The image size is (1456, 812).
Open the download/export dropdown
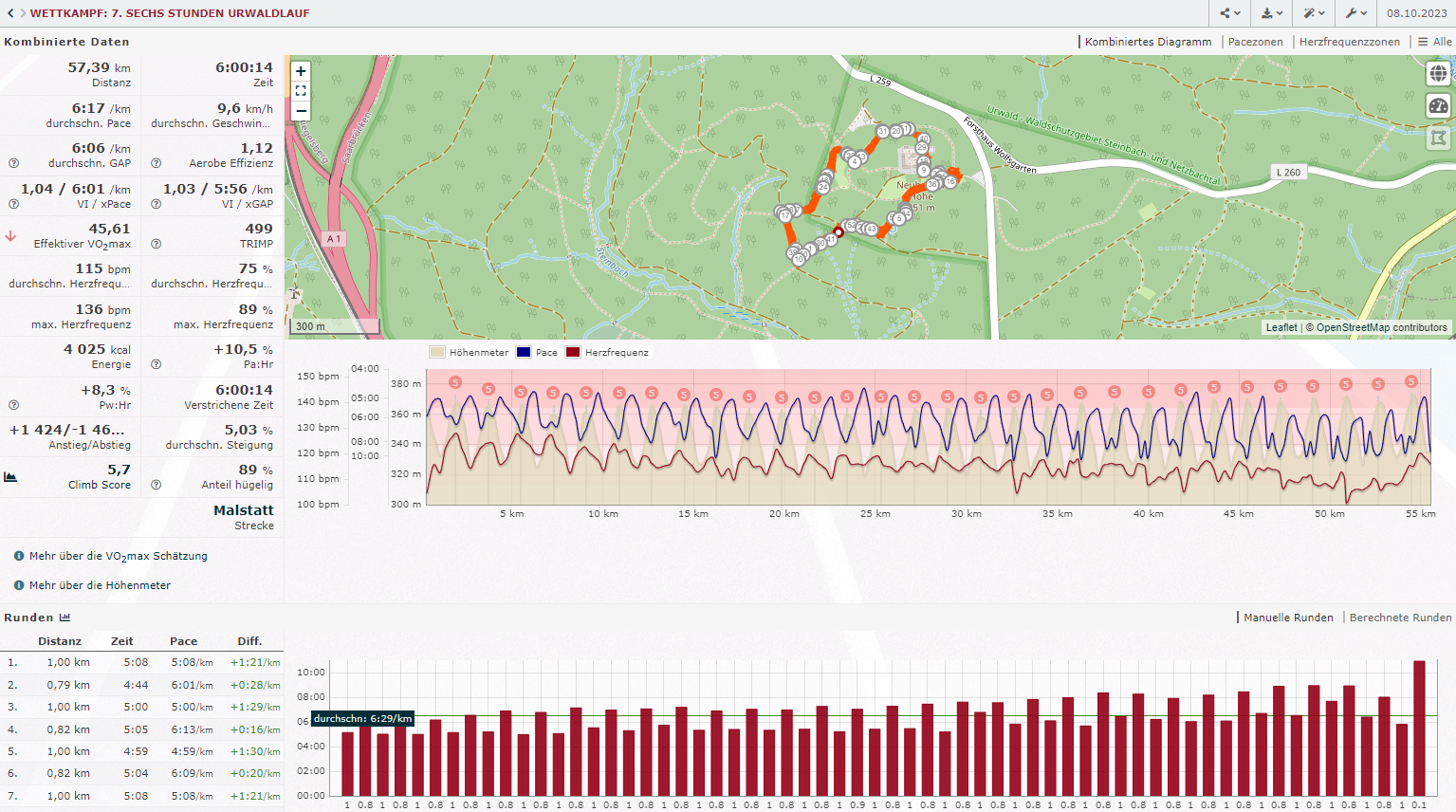click(x=1272, y=13)
